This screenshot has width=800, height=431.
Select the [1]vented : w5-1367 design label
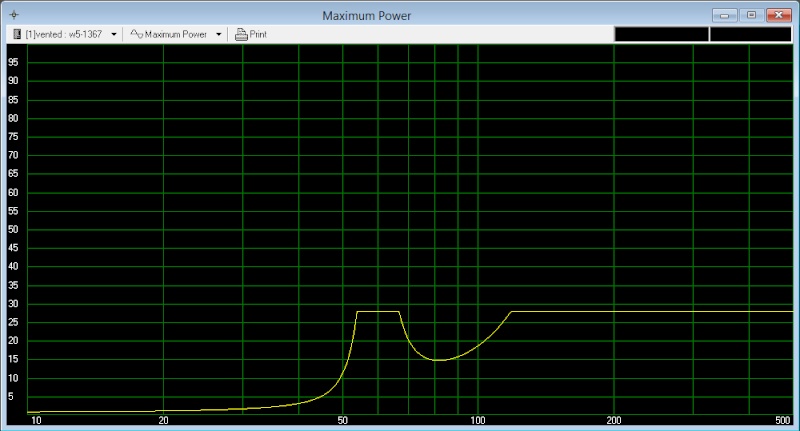(x=64, y=34)
